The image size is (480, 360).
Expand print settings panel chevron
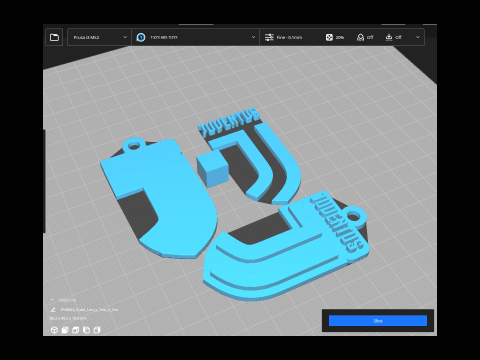[x=418, y=37]
